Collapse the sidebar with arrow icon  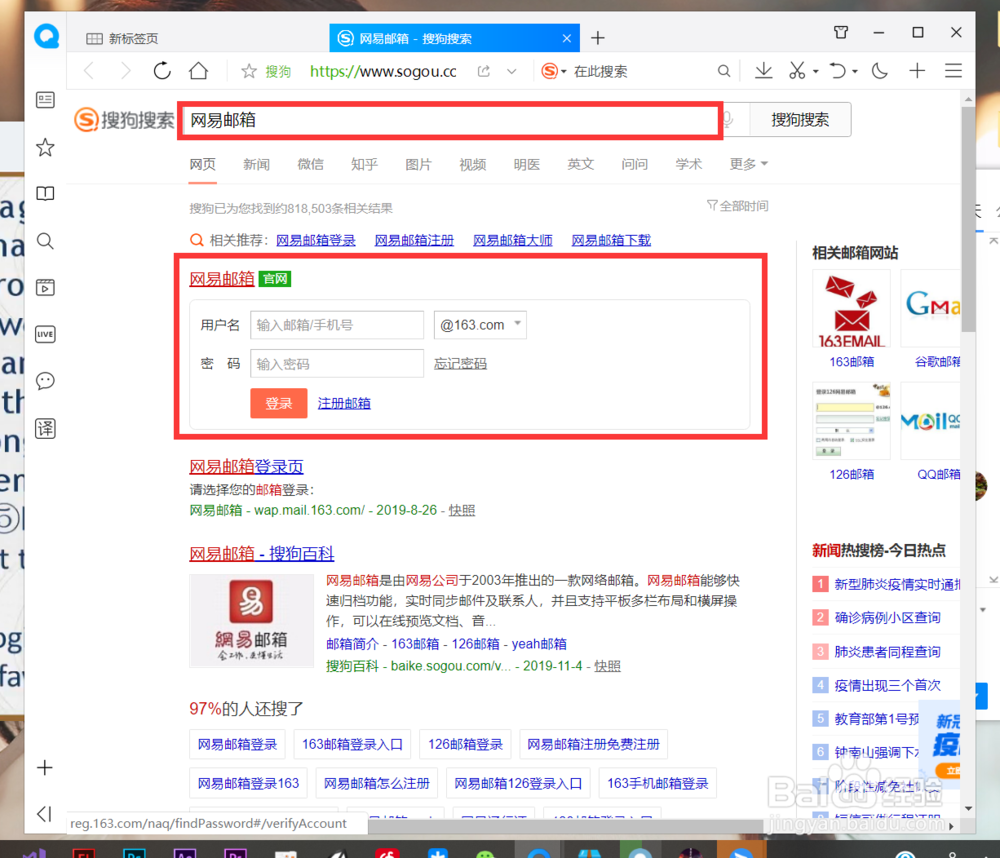point(44,814)
